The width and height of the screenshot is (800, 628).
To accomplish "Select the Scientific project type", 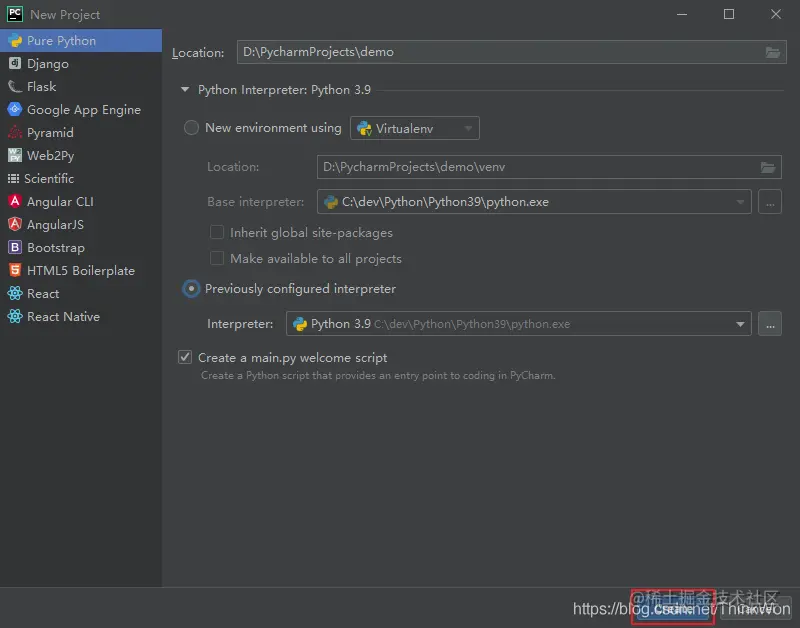I will (x=81, y=178).
